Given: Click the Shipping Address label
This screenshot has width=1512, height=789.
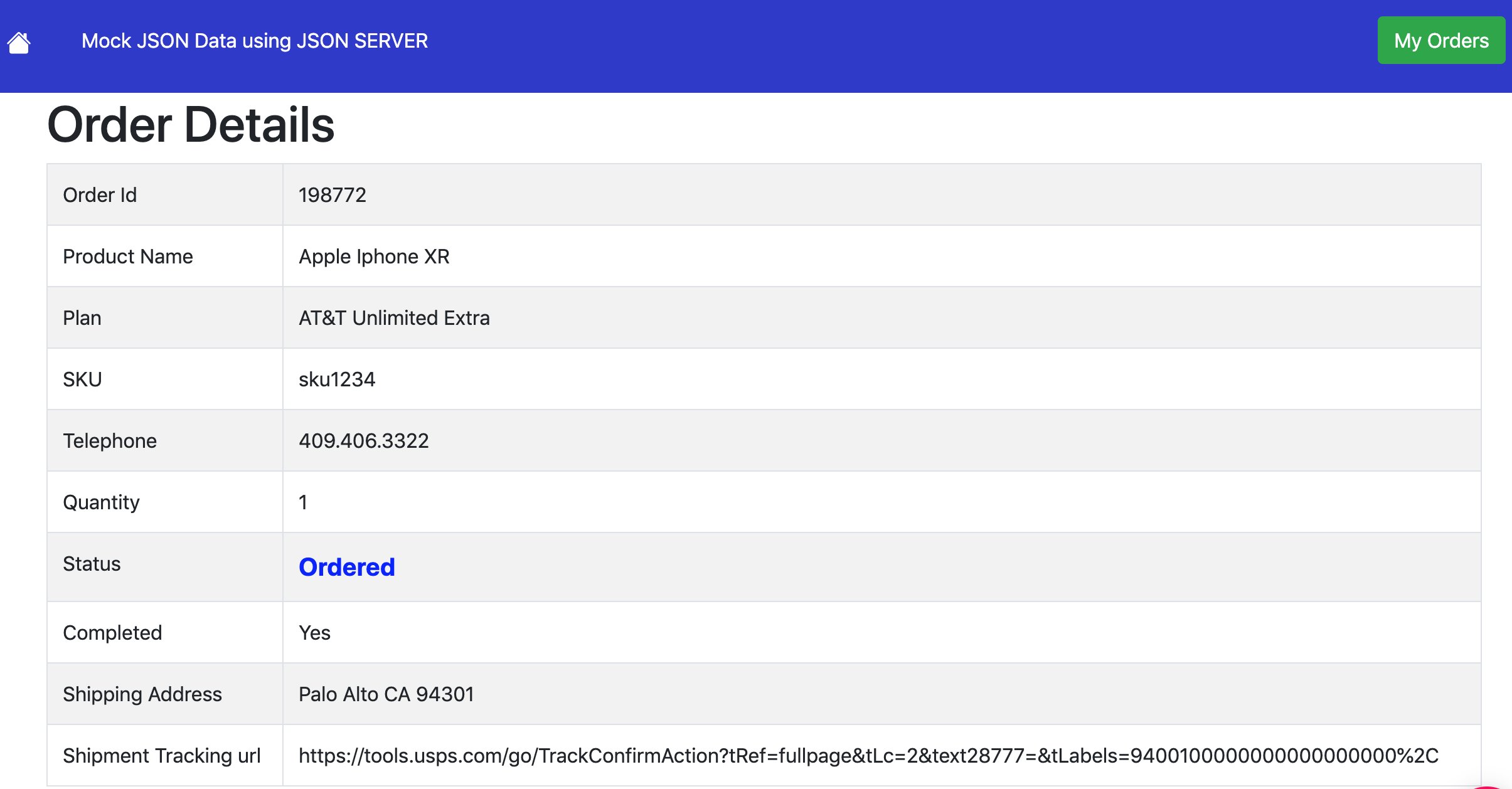Looking at the screenshot, I should pyautogui.click(x=142, y=694).
